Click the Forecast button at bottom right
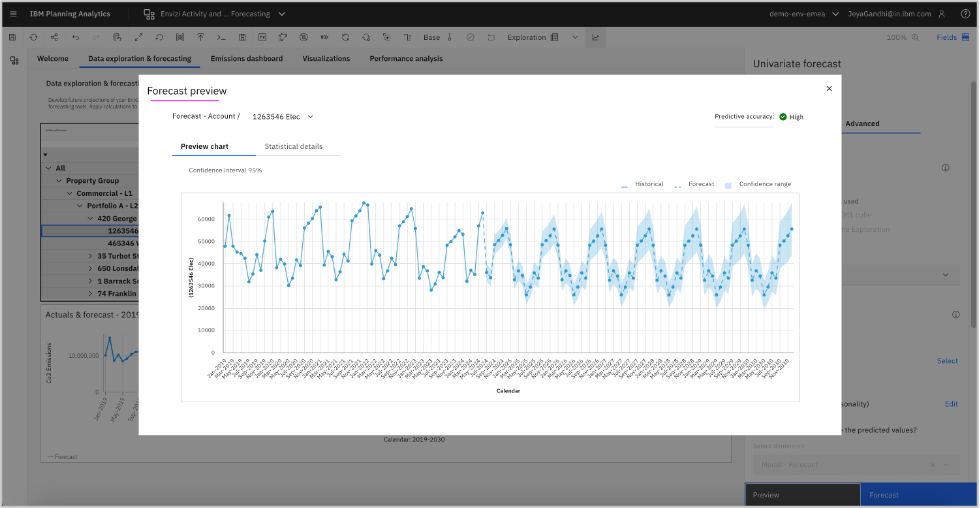 916,494
